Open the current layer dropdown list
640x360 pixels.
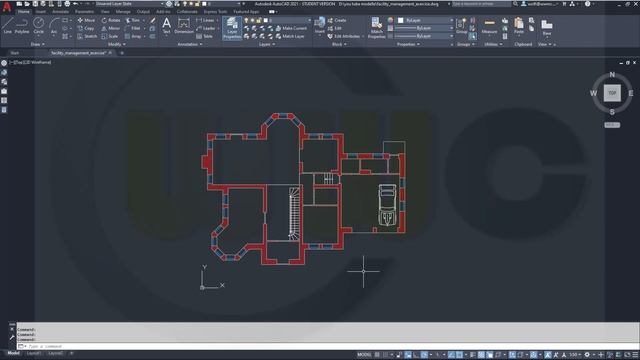[277, 20]
